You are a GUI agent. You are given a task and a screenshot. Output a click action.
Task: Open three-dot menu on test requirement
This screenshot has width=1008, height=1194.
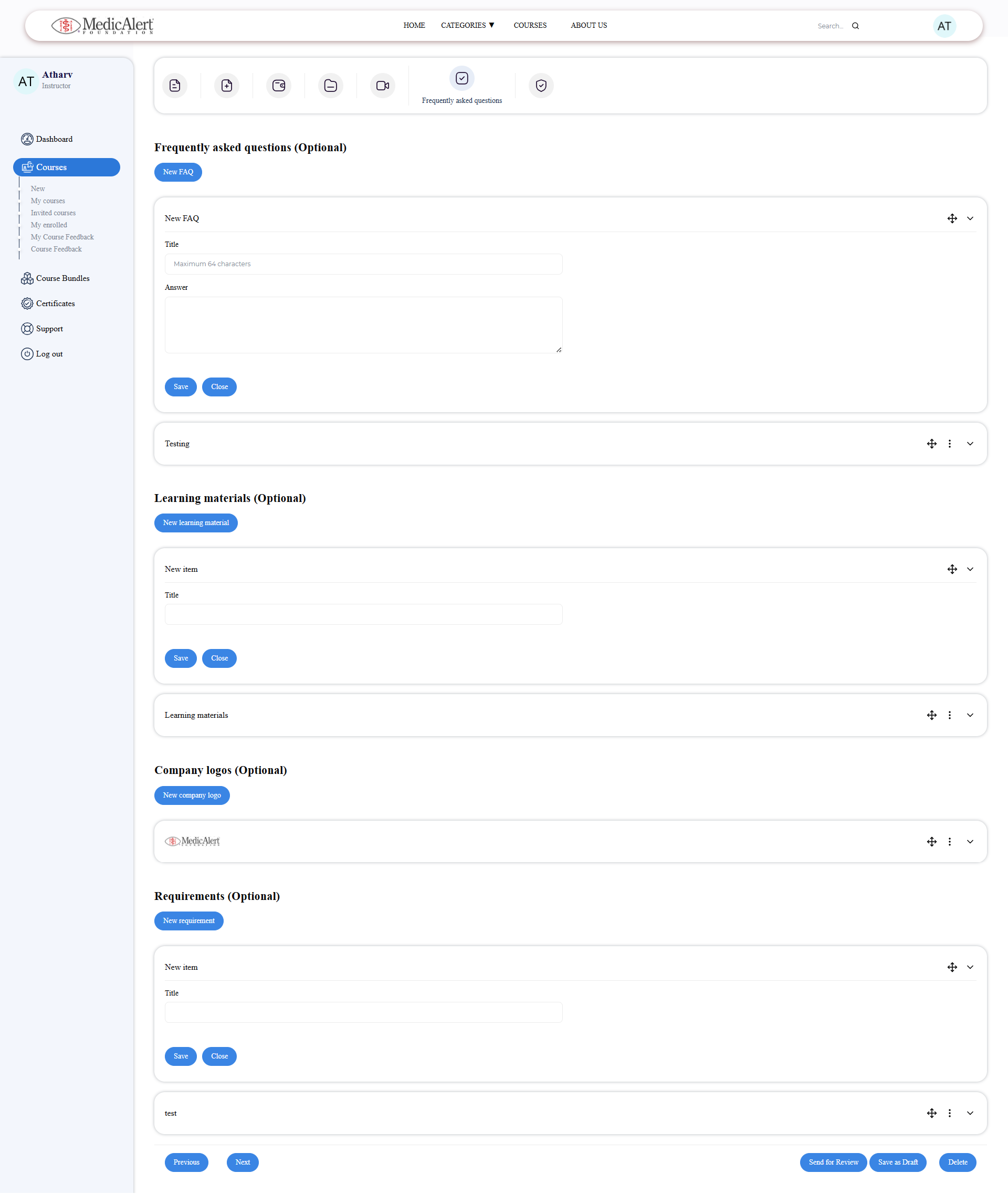(x=949, y=1113)
